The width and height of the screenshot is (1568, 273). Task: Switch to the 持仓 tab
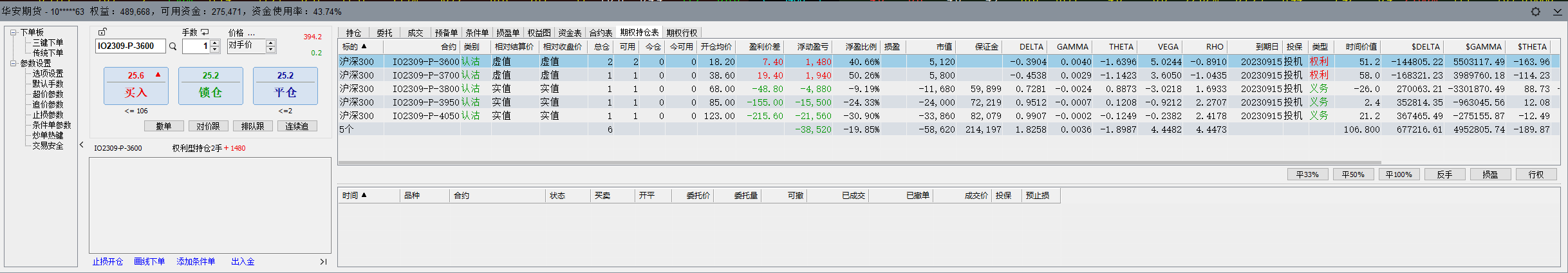[x=353, y=33]
